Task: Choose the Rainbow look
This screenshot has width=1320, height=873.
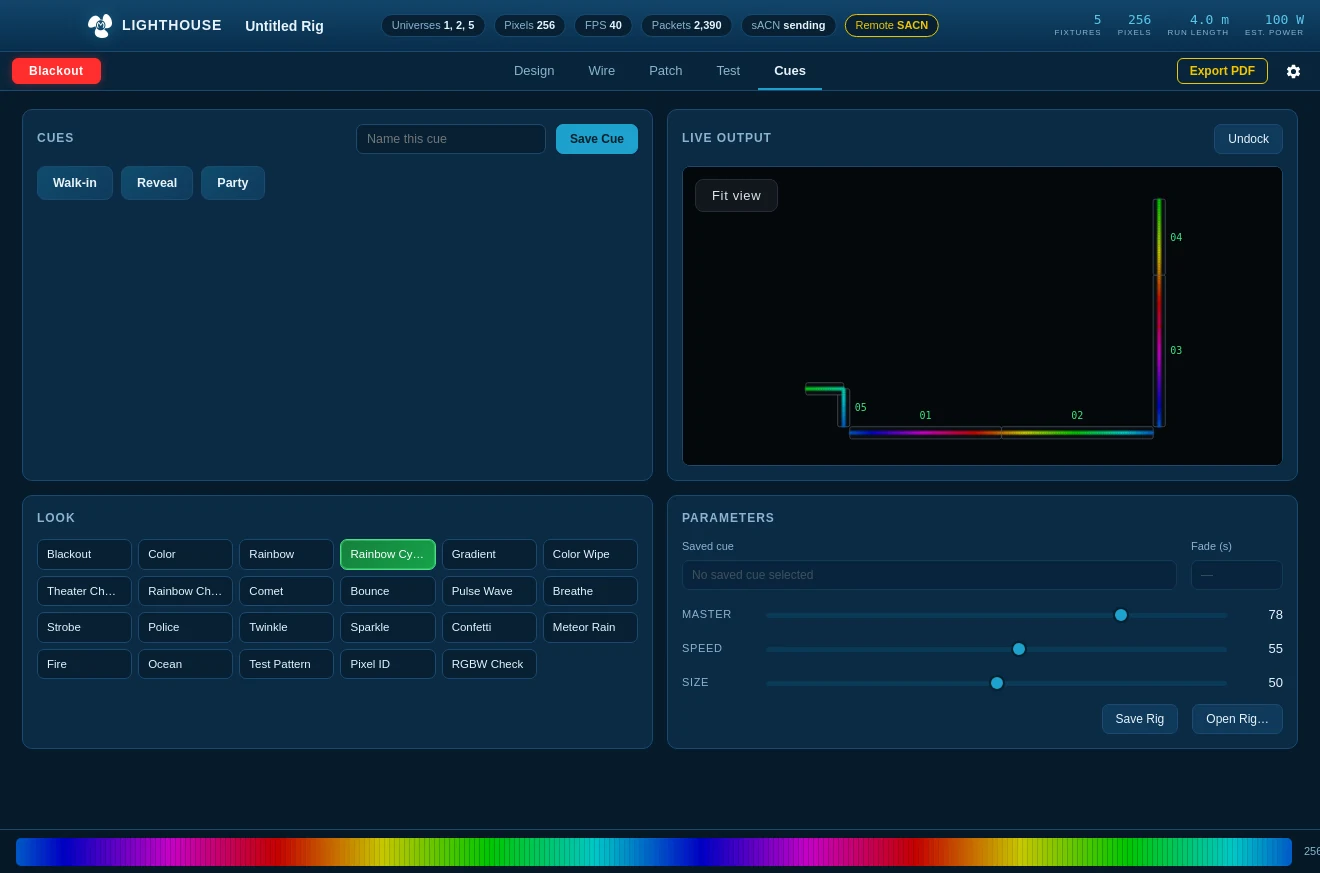Action: [x=286, y=554]
